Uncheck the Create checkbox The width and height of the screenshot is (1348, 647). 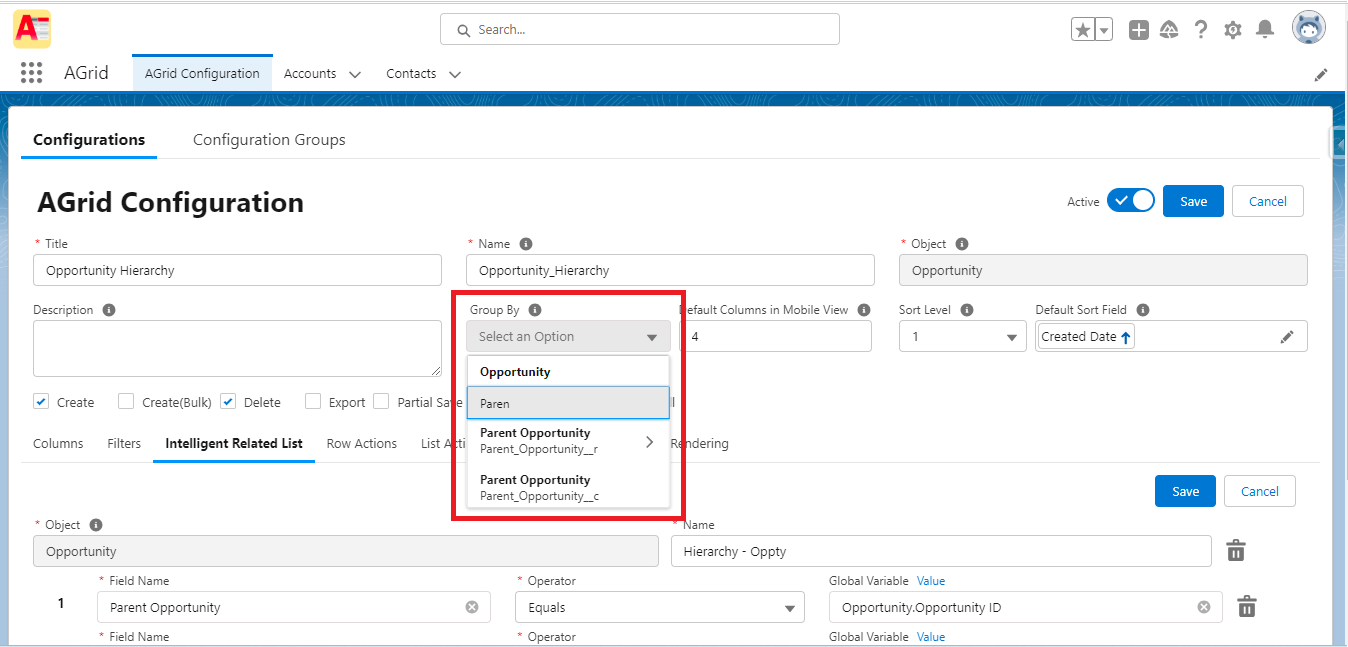(x=41, y=401)
